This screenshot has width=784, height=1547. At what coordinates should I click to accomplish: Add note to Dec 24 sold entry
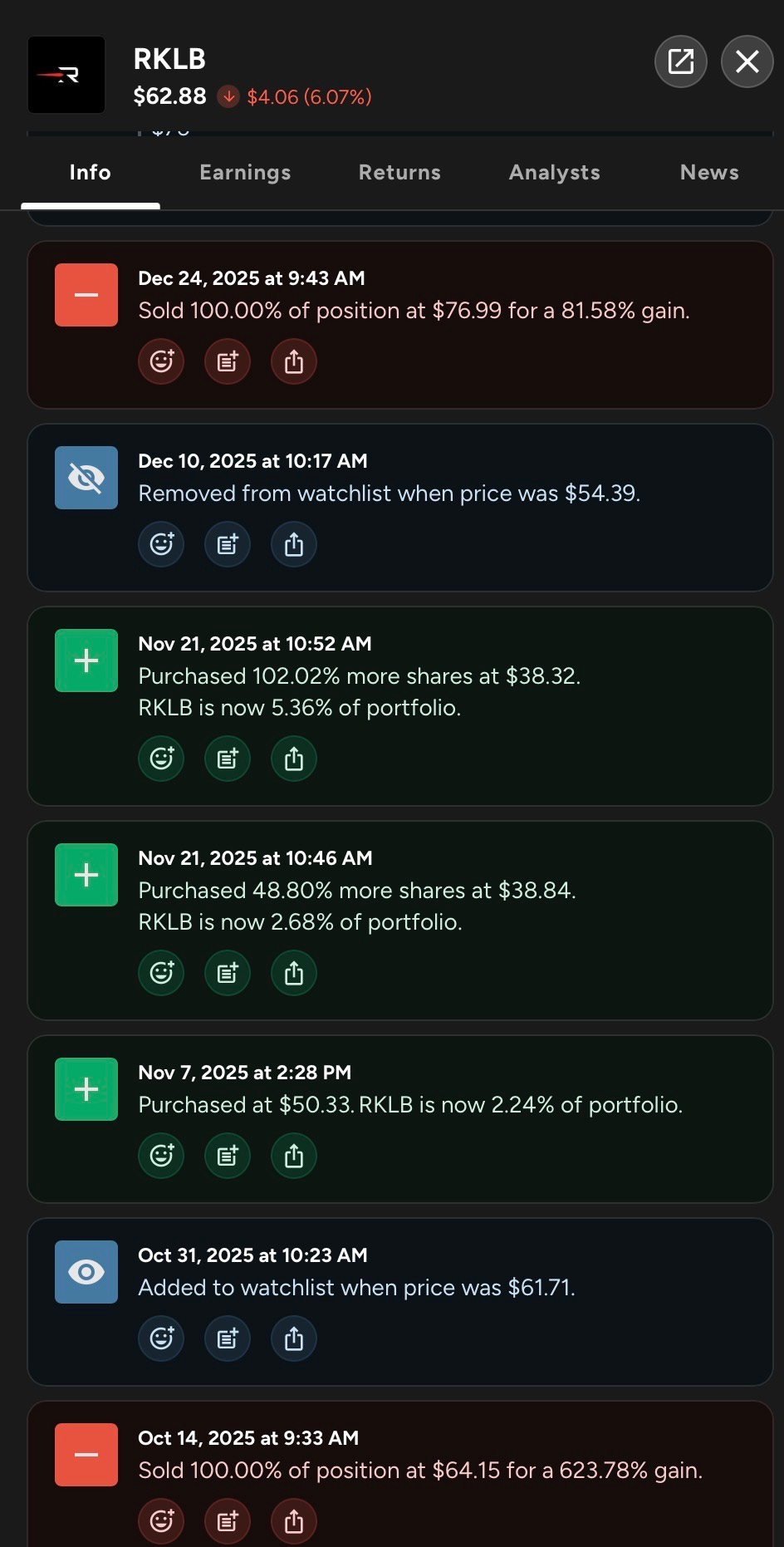[228, 361]
